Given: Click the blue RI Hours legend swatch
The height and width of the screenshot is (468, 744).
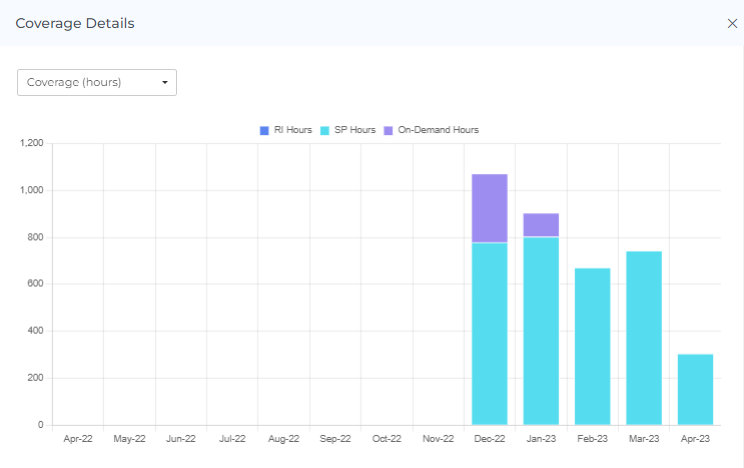Looking at the screenshot, I should [265, 130].
